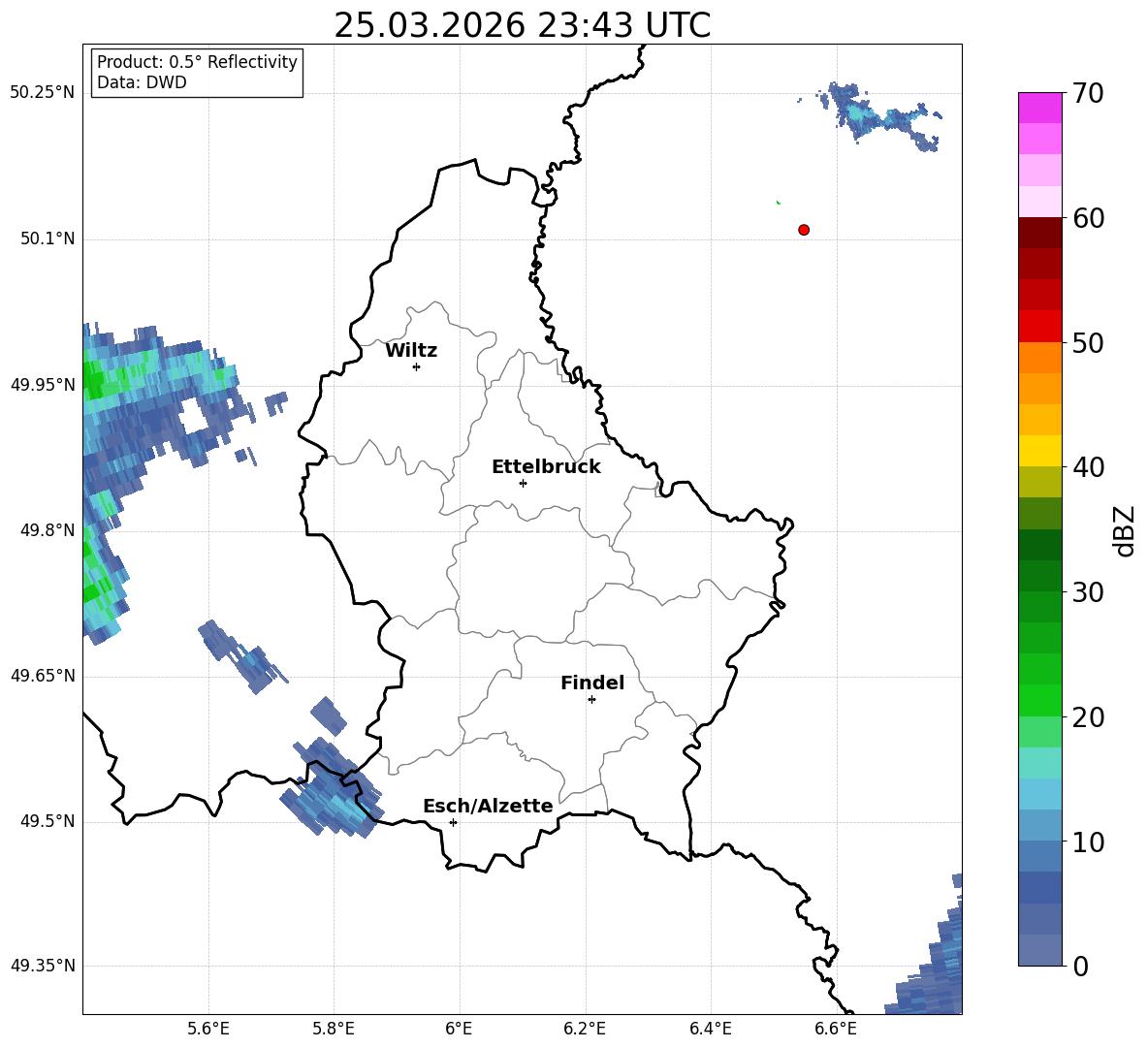Click the 6°E longitude label

[x=459, y=1030]
